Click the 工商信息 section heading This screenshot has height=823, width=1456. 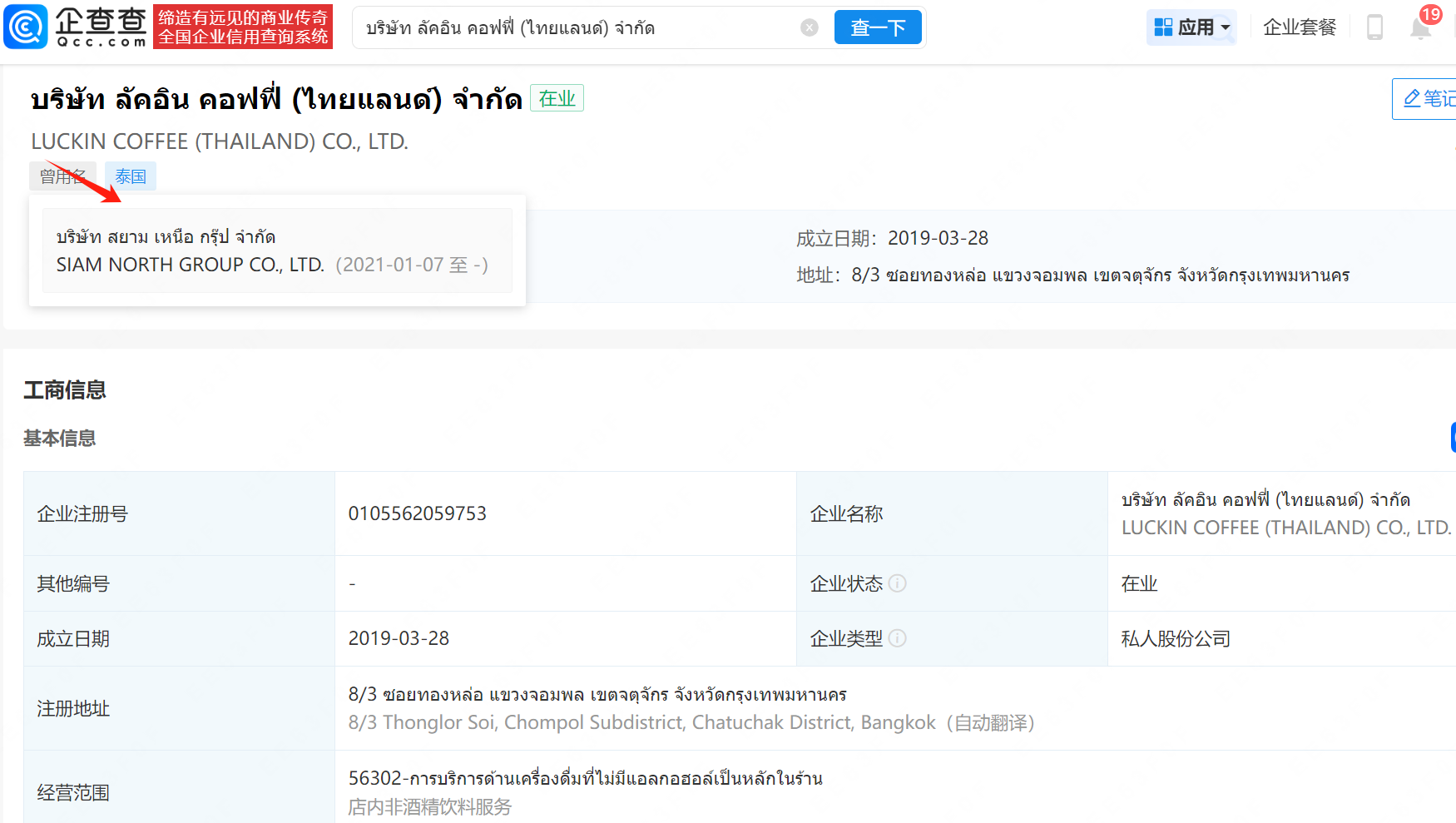pos(65,389)
